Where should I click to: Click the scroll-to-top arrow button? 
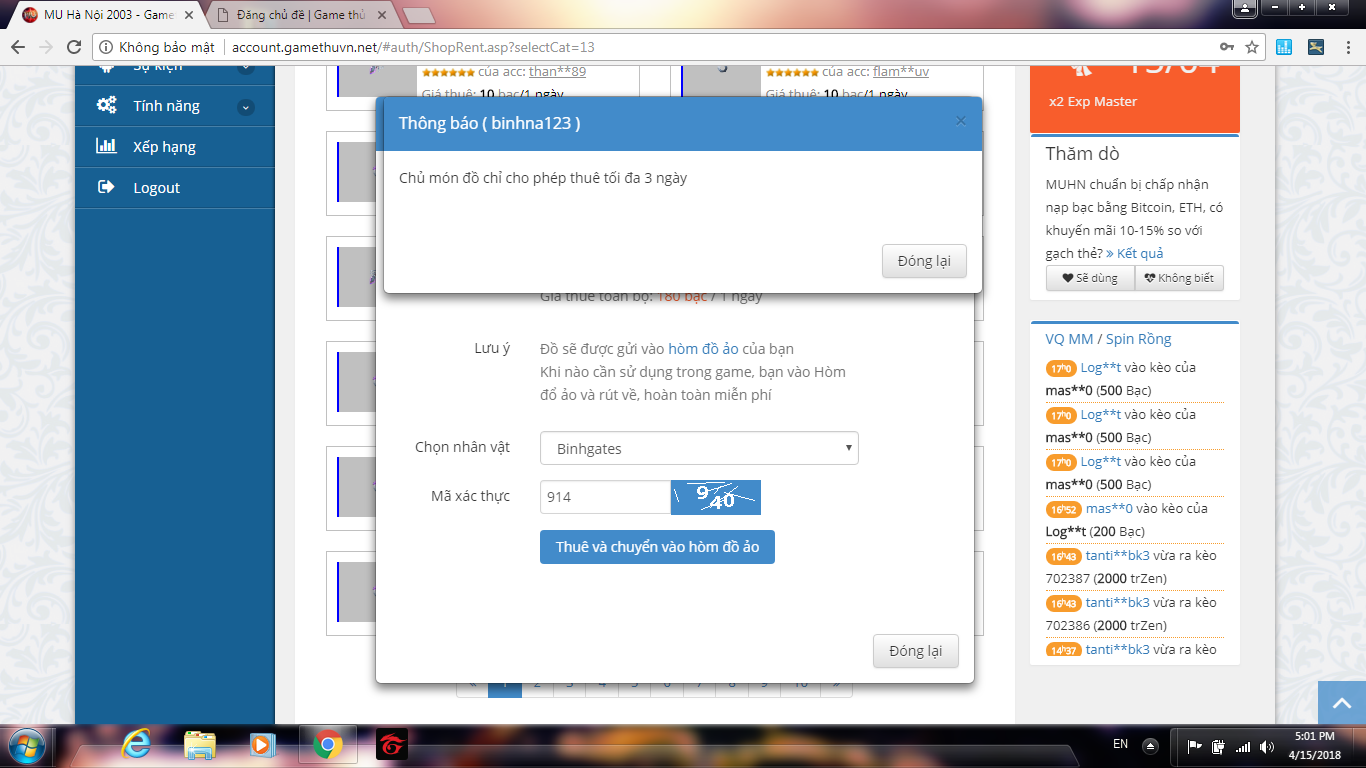1341,702
